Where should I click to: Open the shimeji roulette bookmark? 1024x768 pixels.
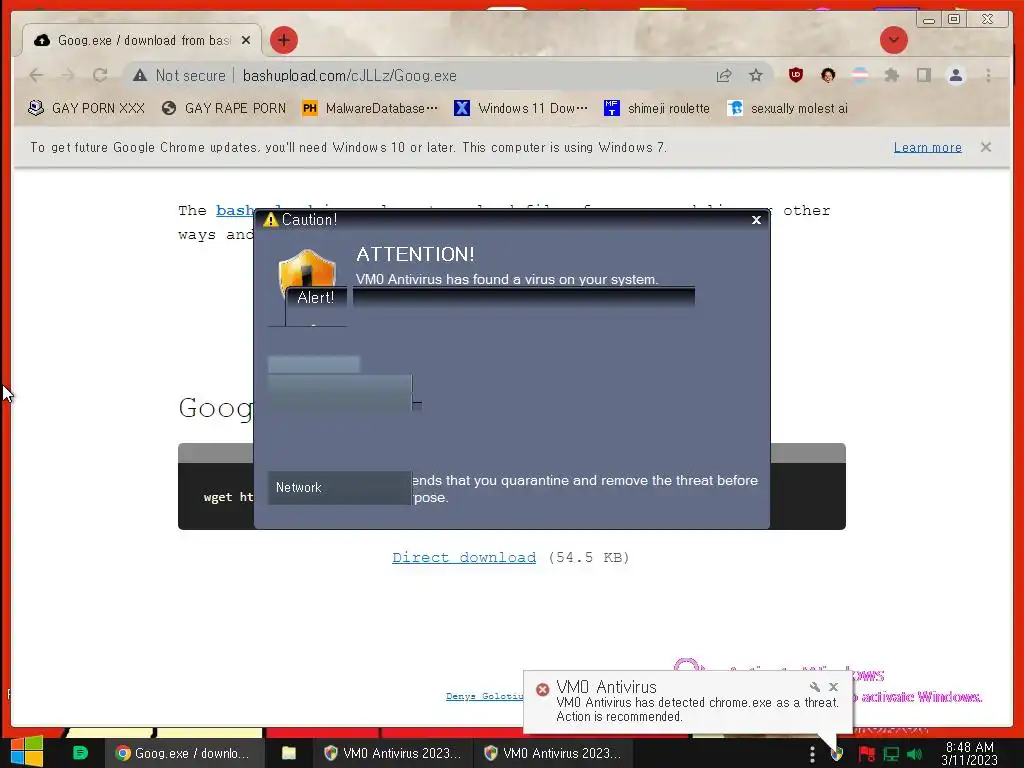pyautogui.click(x=657, y=108)
